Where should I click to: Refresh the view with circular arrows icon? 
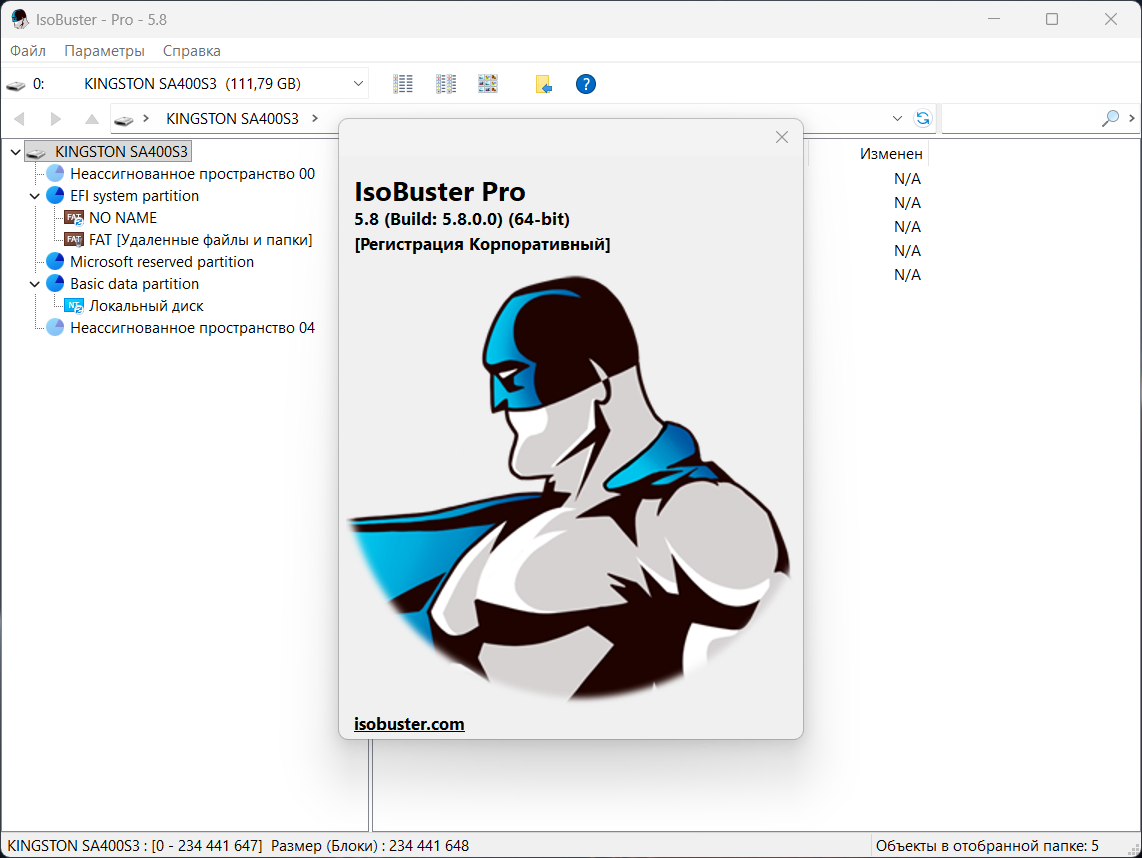point(923,119)
